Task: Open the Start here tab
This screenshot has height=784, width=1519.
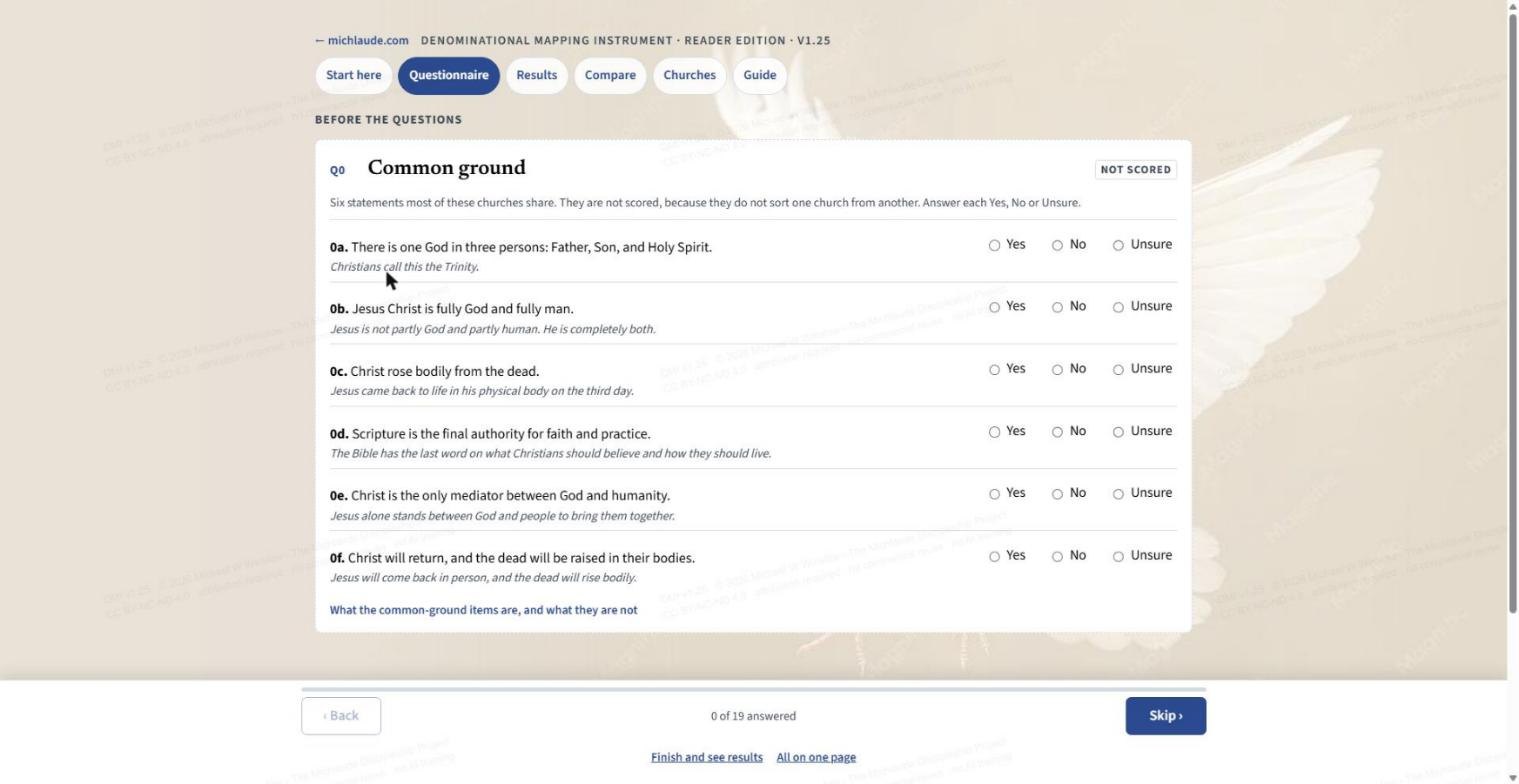Action: (353, 75)
